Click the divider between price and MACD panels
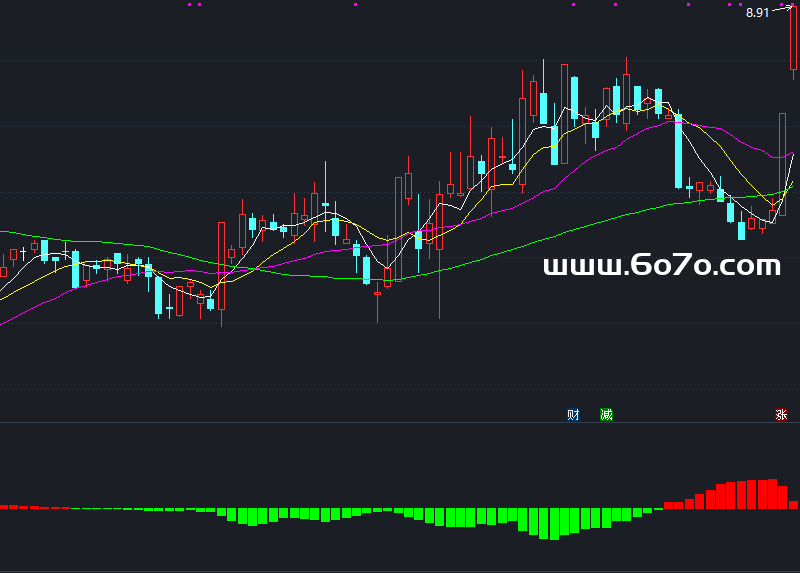 (400, 422)
